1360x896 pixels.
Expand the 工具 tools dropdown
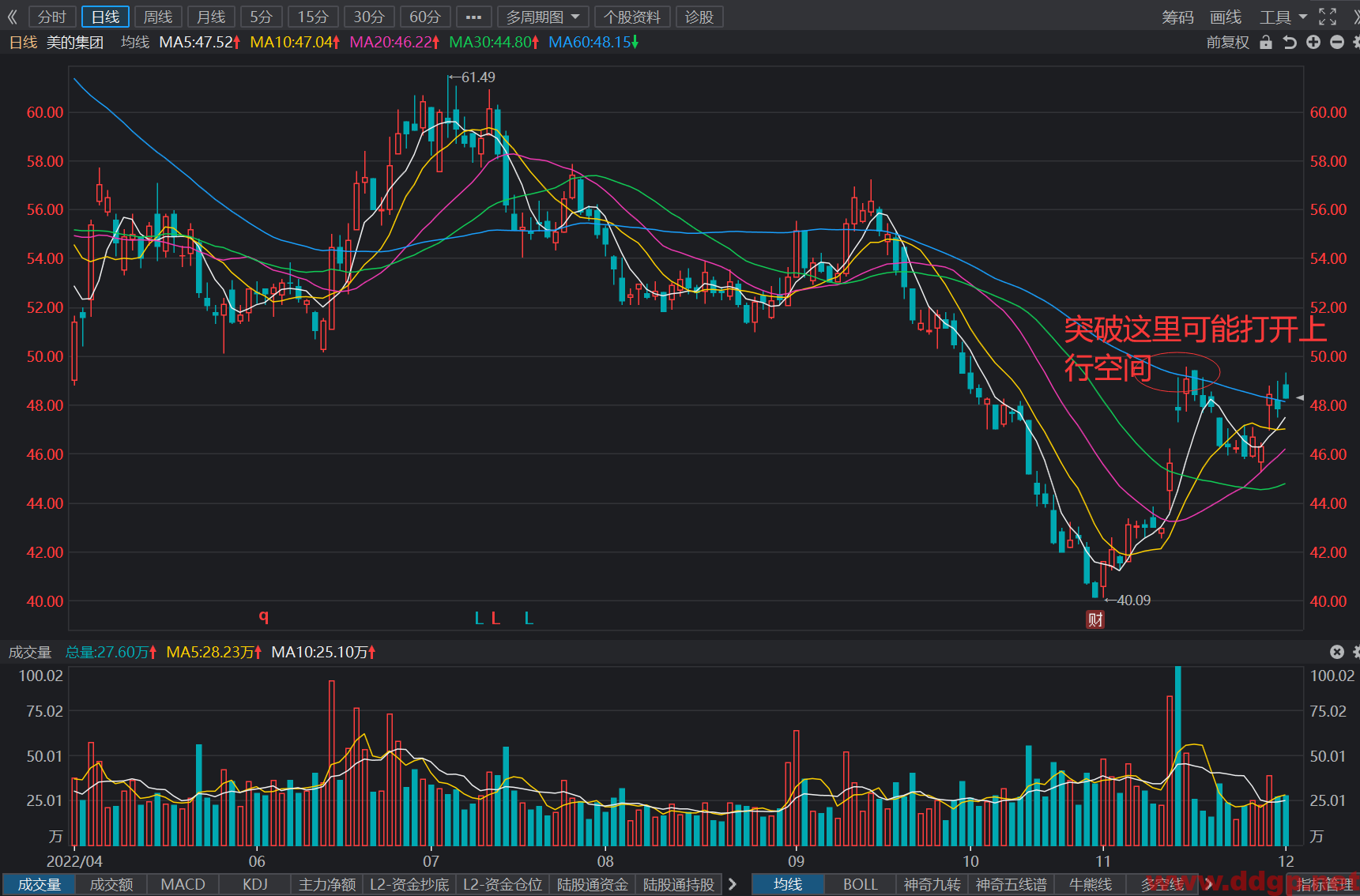pyautogui.click(x=1283, y=17)
